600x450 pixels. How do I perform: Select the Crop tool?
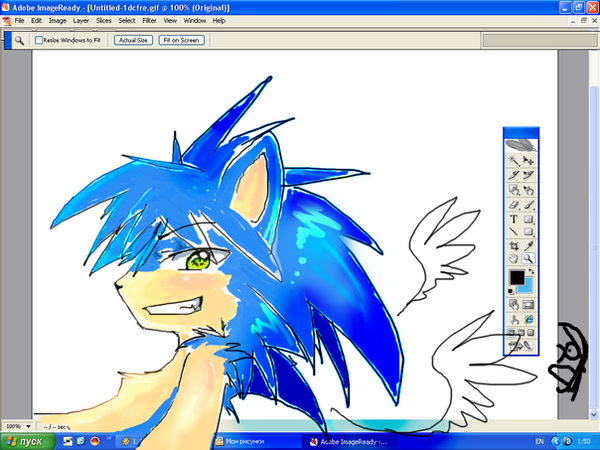514,246
